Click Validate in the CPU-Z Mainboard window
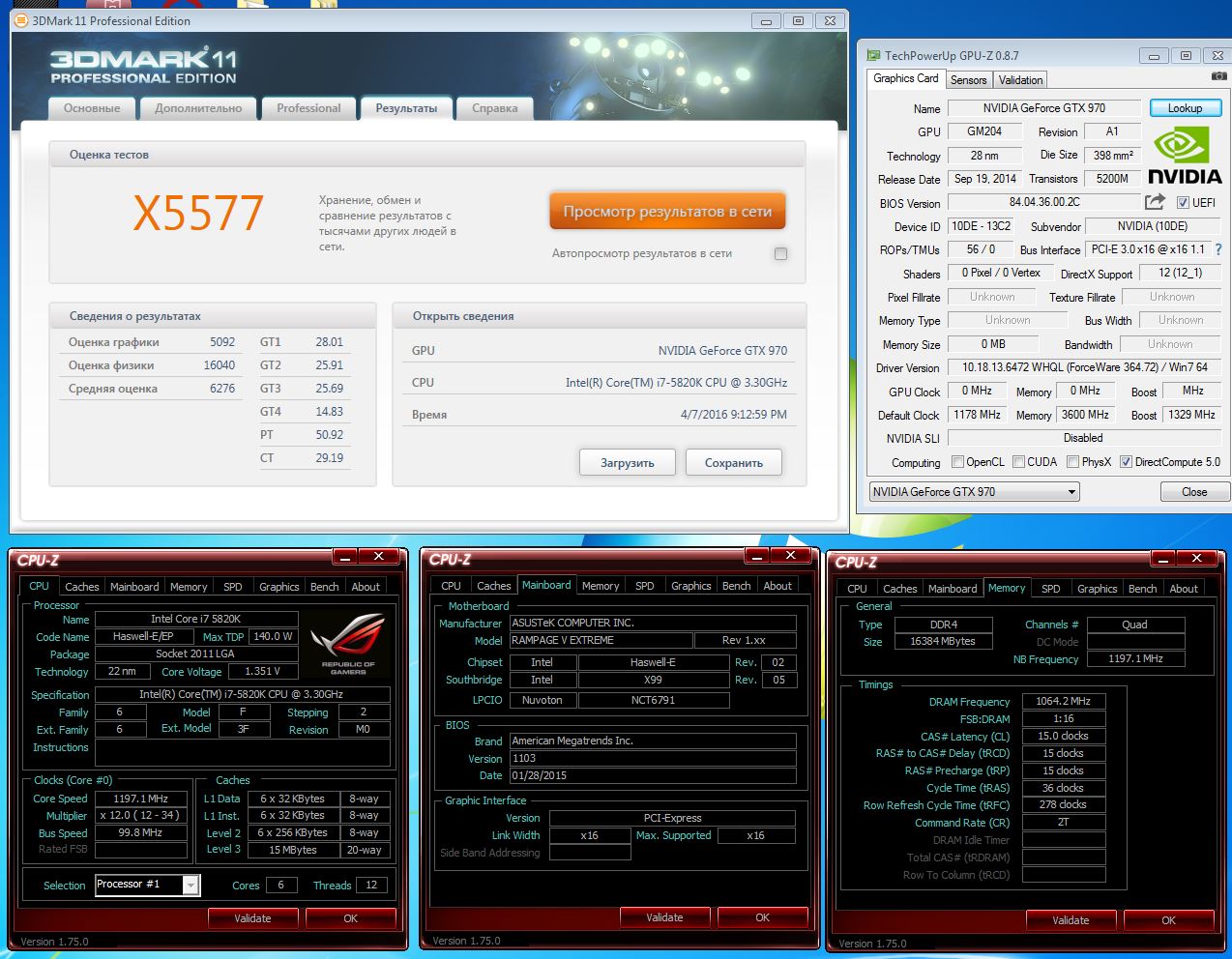Screen dimensions: 1232x959 pos(664,917)
